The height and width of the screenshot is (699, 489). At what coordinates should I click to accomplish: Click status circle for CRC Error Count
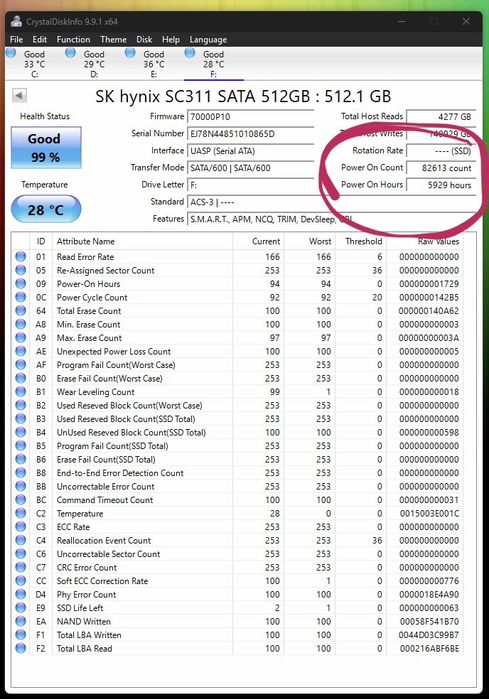pyautogui.click(x=21, y=567)
